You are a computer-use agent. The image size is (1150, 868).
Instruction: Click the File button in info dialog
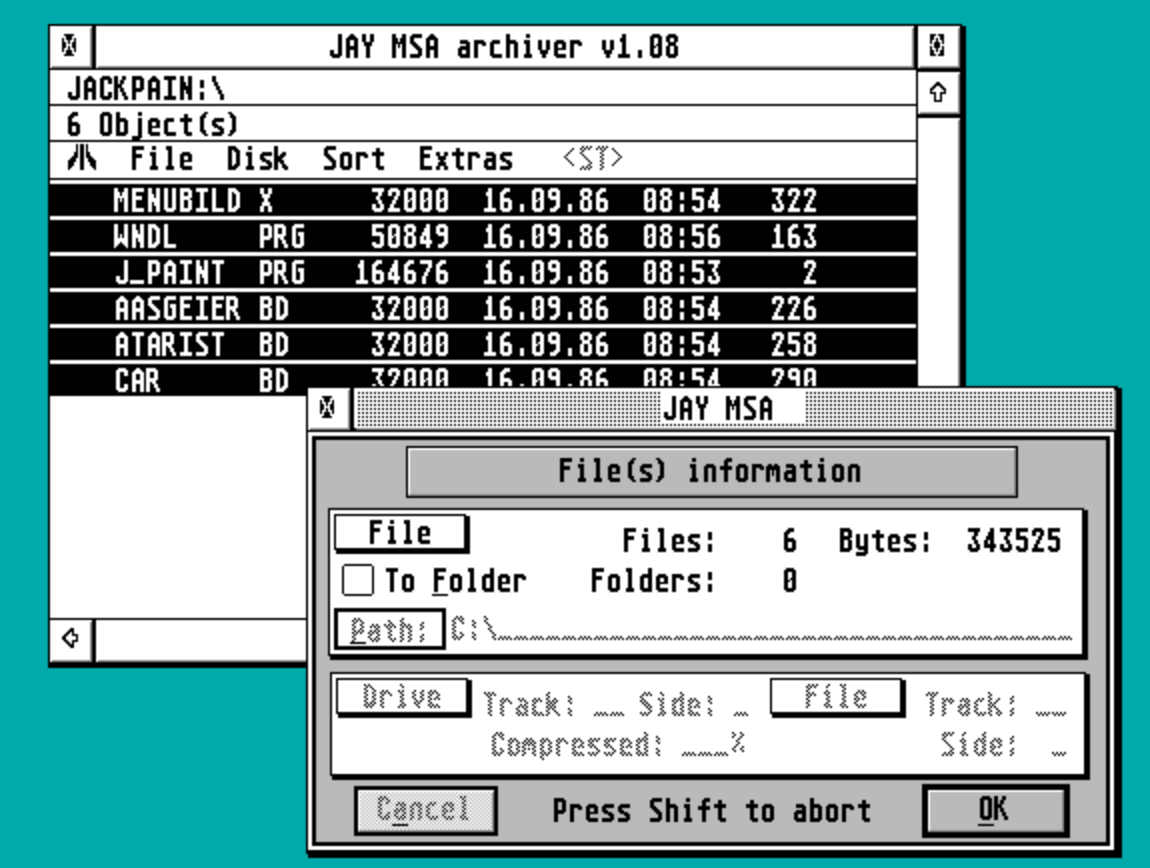click(x=400, y=533)
